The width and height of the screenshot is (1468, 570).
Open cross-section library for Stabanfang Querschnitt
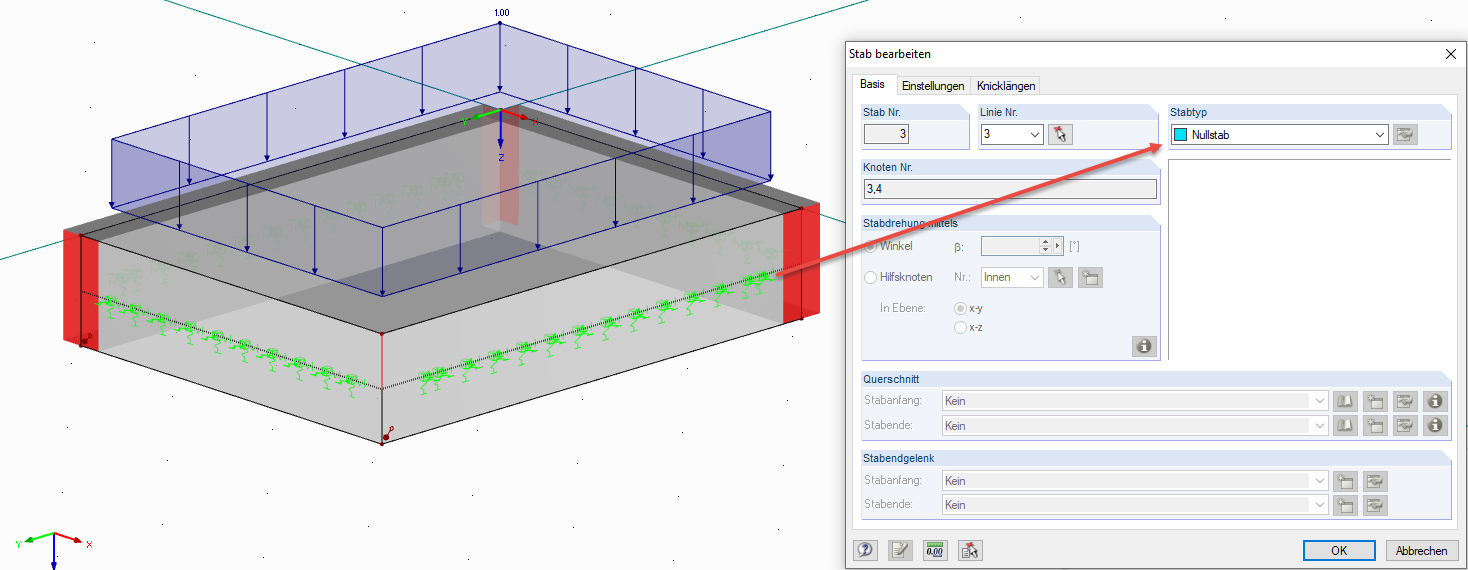tap(1346, 400)
